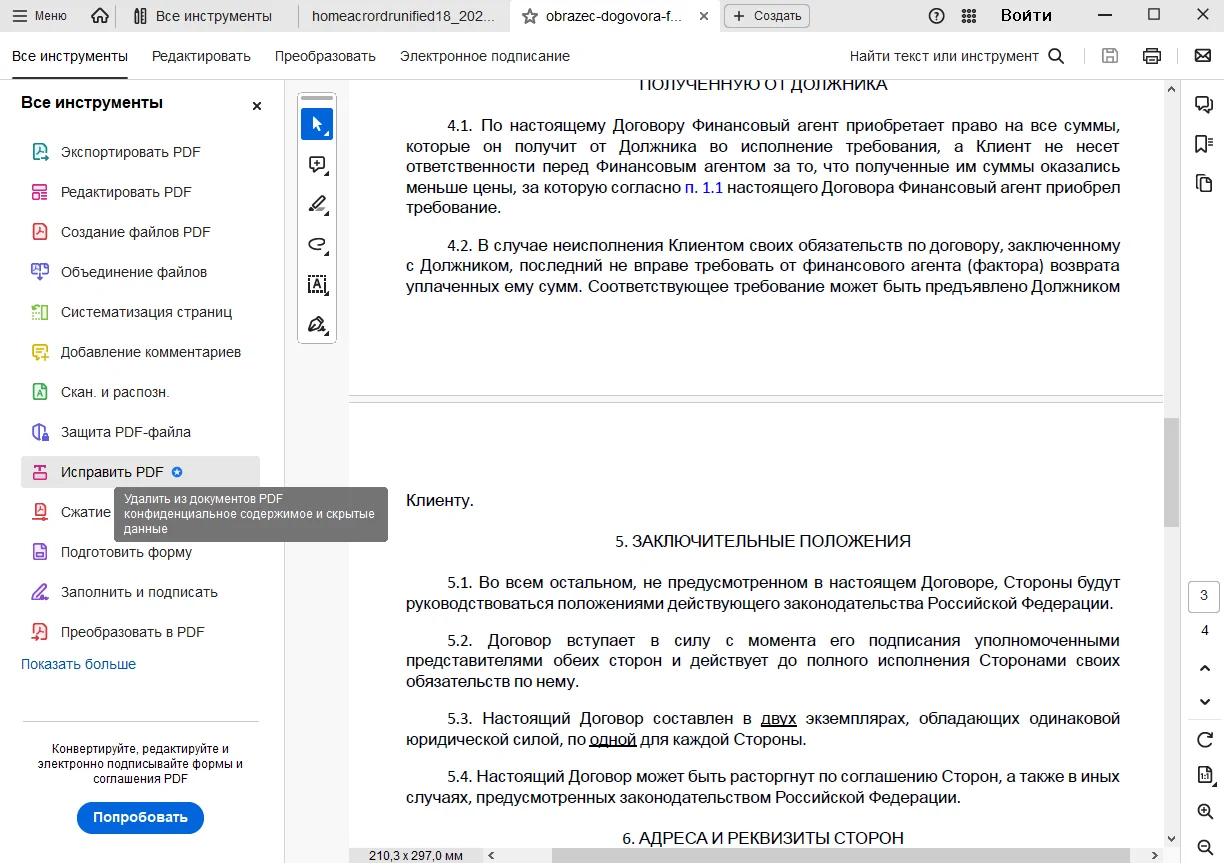This screenshot has width=1224, height=863.
Task: Select the text recognition box tool
Action: tap(317, 285)
